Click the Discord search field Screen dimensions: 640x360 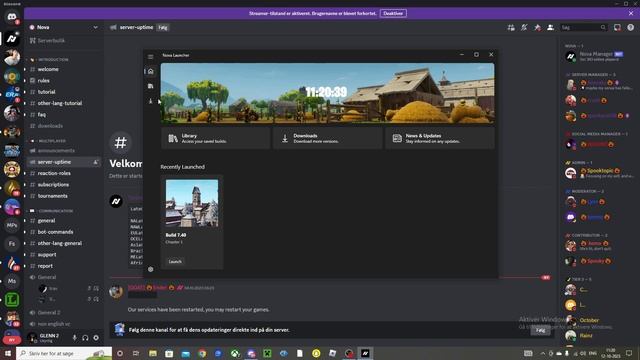pyautogui.click(x=584, y=27)
